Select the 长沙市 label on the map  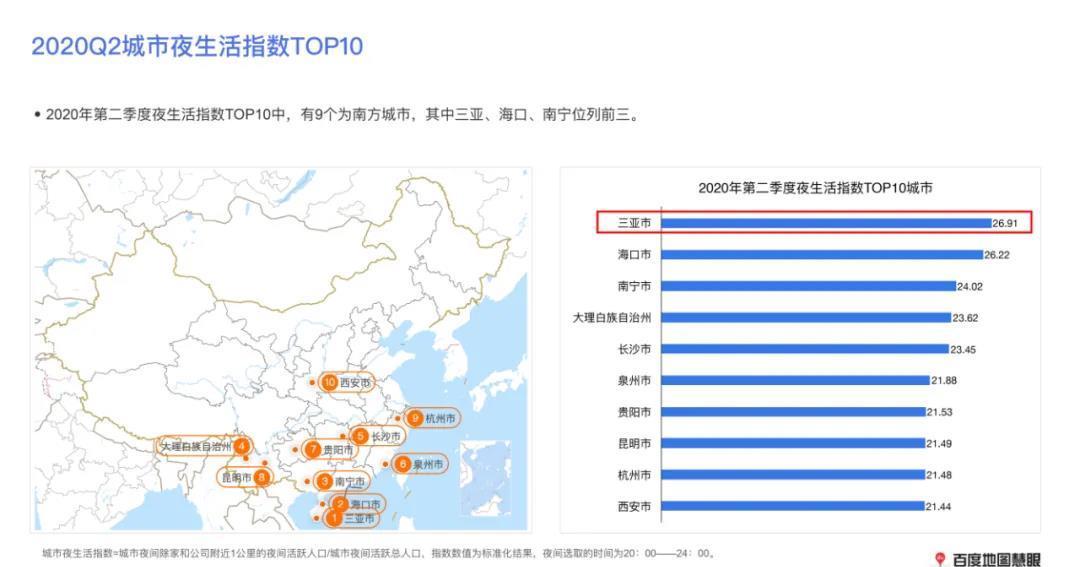(x=386, y=437)
